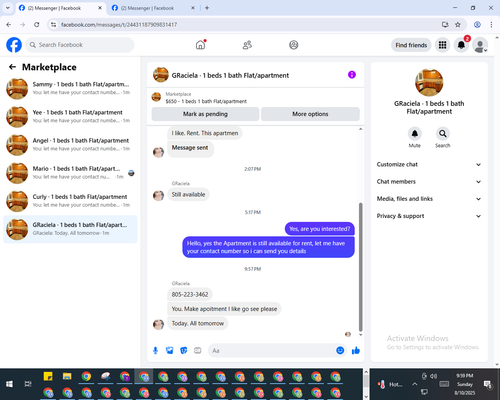Send a voice clip with microphone icon

pos(155,350)
